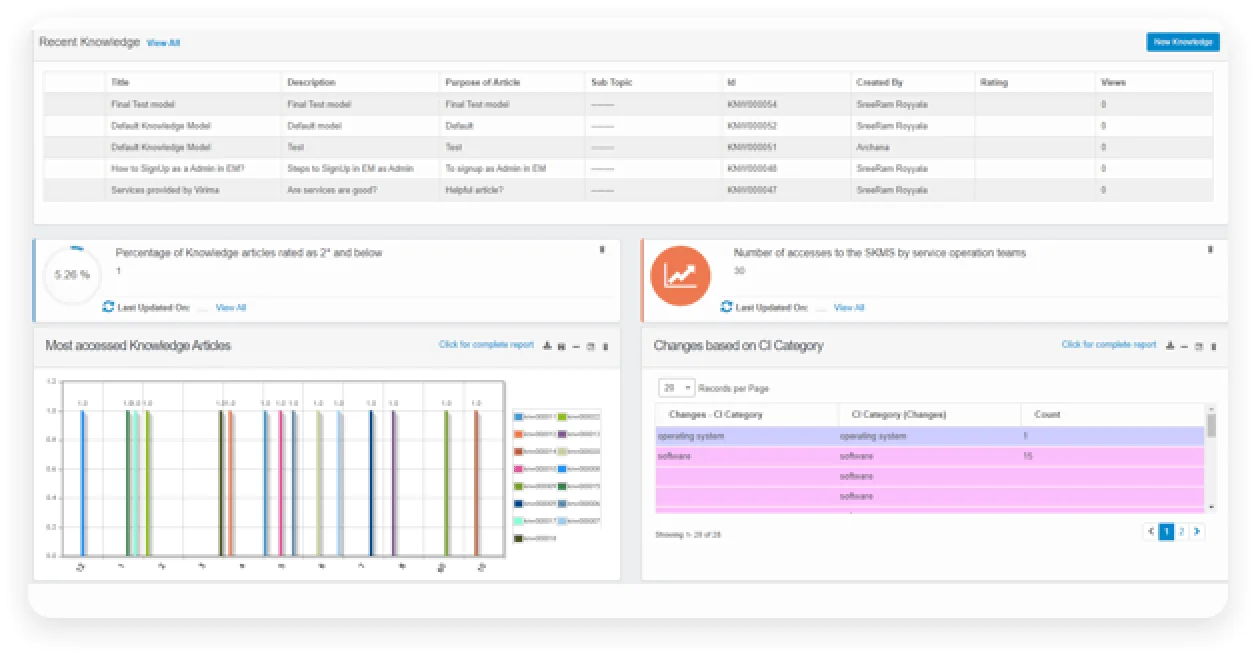Download the Changes based on CI Category report
The height and width of the screenshot is (656, 1256).
coord(1169,346)
